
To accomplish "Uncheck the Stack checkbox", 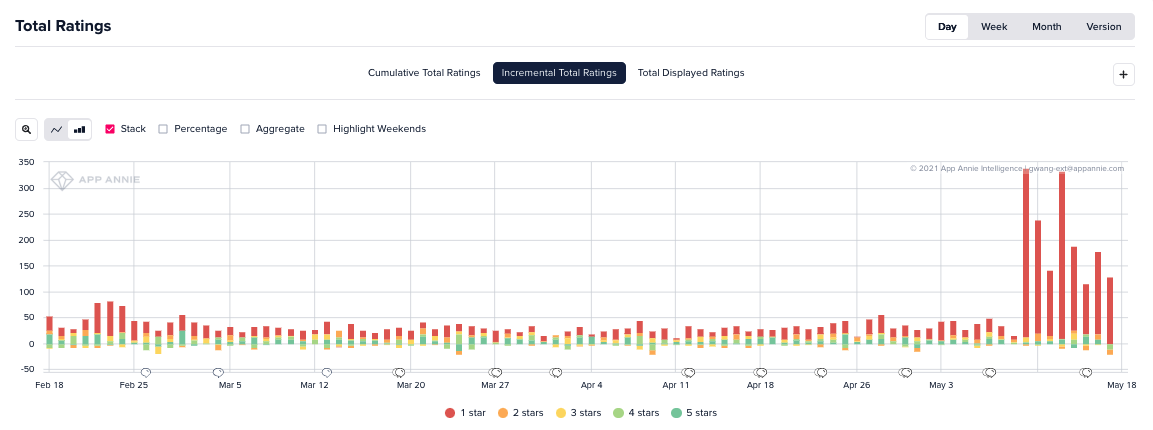I will tap(110, 129).
